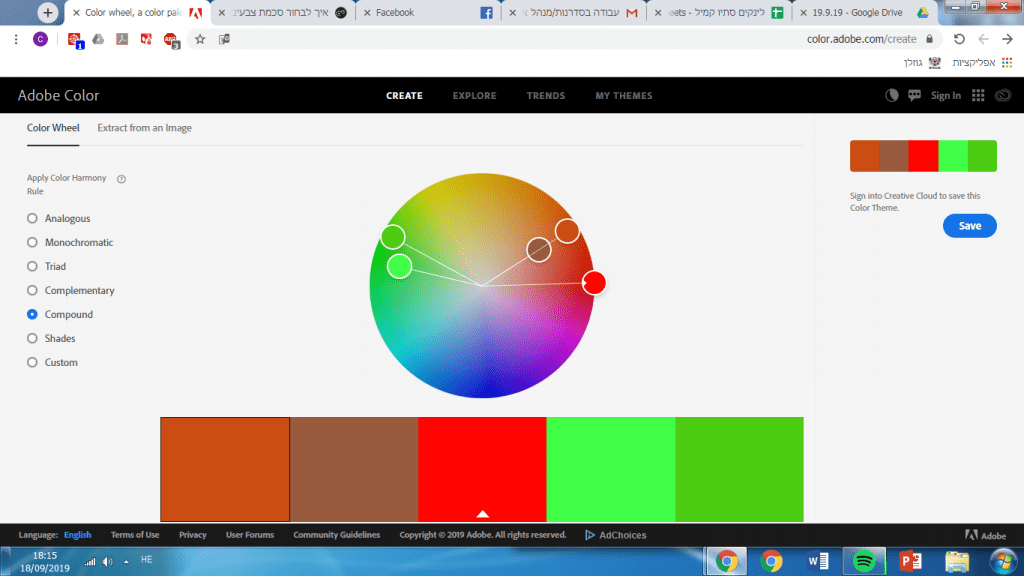Open Privacy footer link
Screen dimensions: 1024x576
click(193, 535)
